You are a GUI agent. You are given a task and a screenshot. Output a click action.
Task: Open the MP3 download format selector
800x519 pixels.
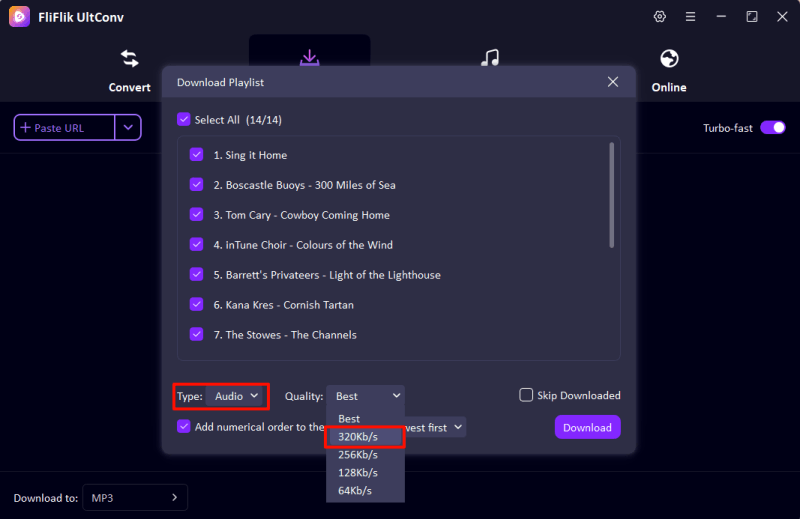[x=134, y=497]
